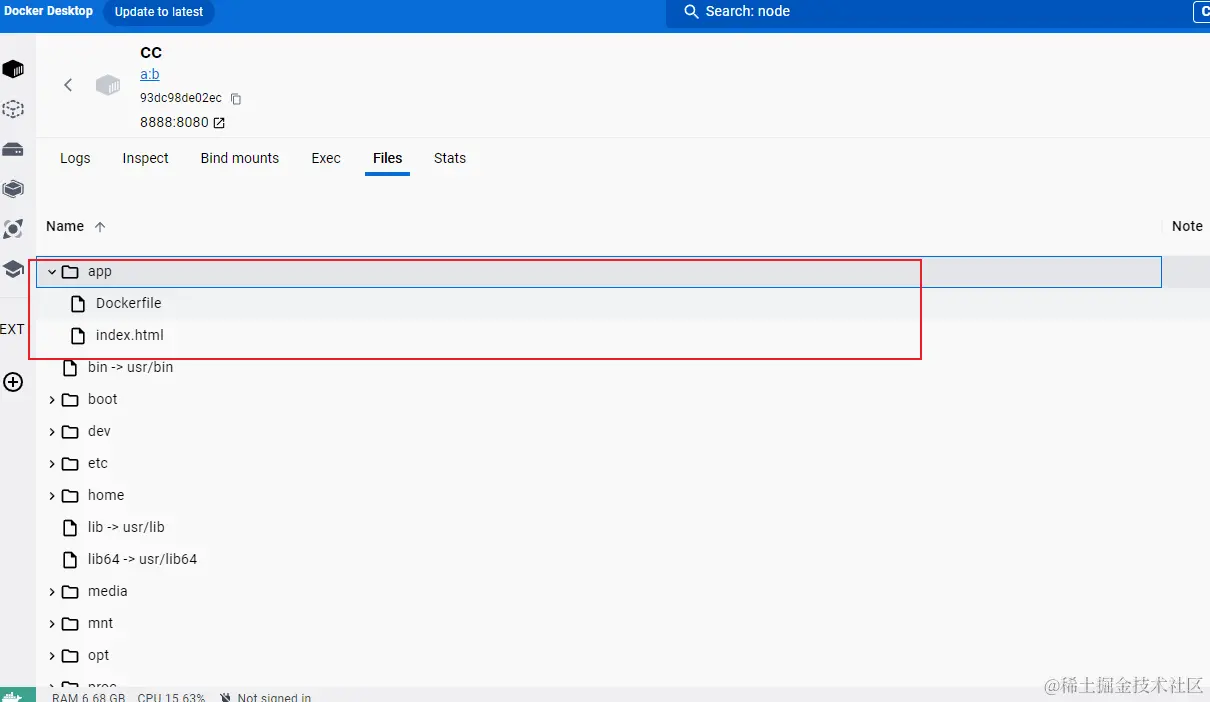Image resolution: width=1210 pixels, height=702 pixels.
Task: Open the a:b image link
Action: click(149, 74)
